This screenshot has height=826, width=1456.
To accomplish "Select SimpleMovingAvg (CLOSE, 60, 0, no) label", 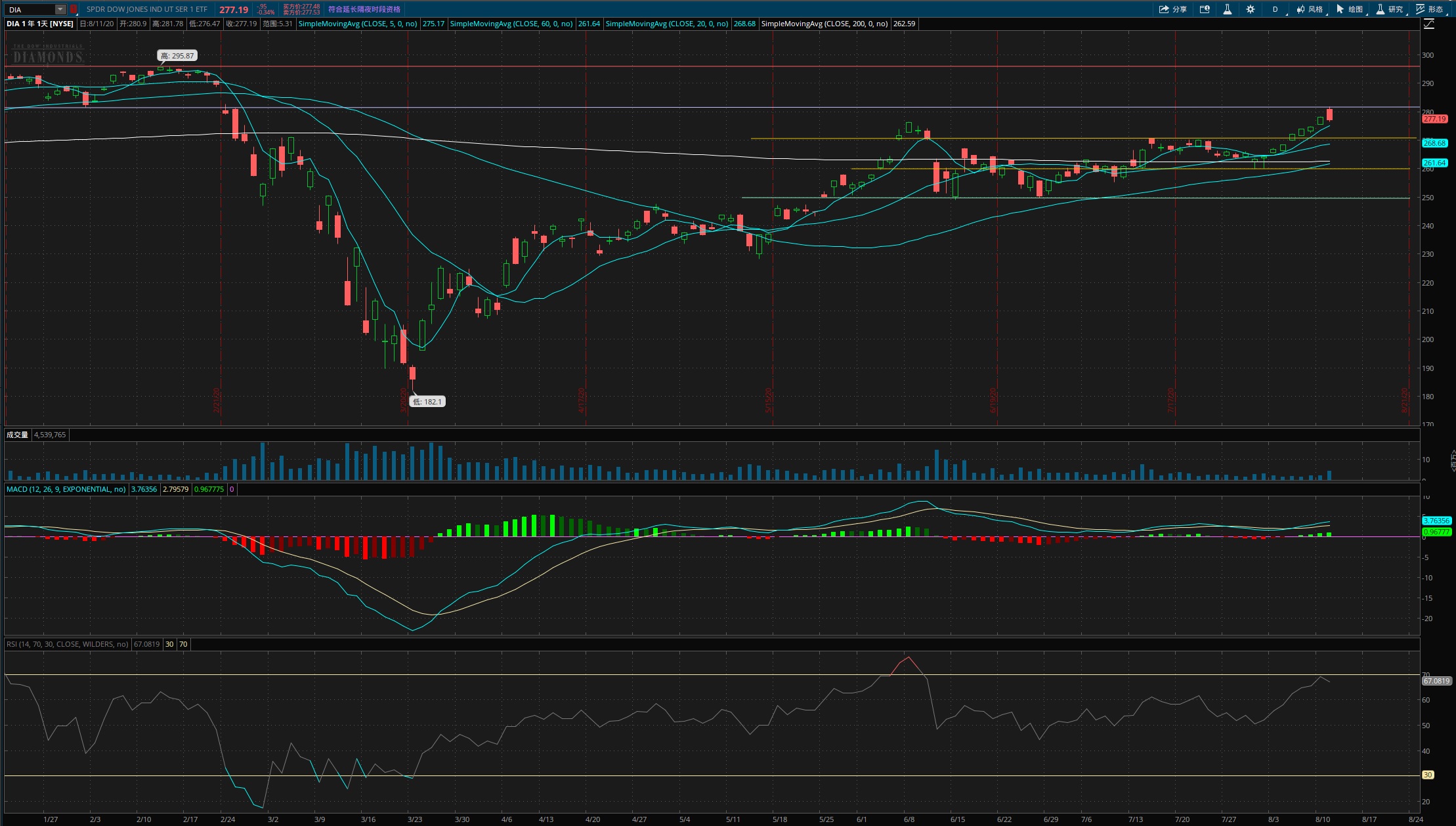I will tap(511, 24).
